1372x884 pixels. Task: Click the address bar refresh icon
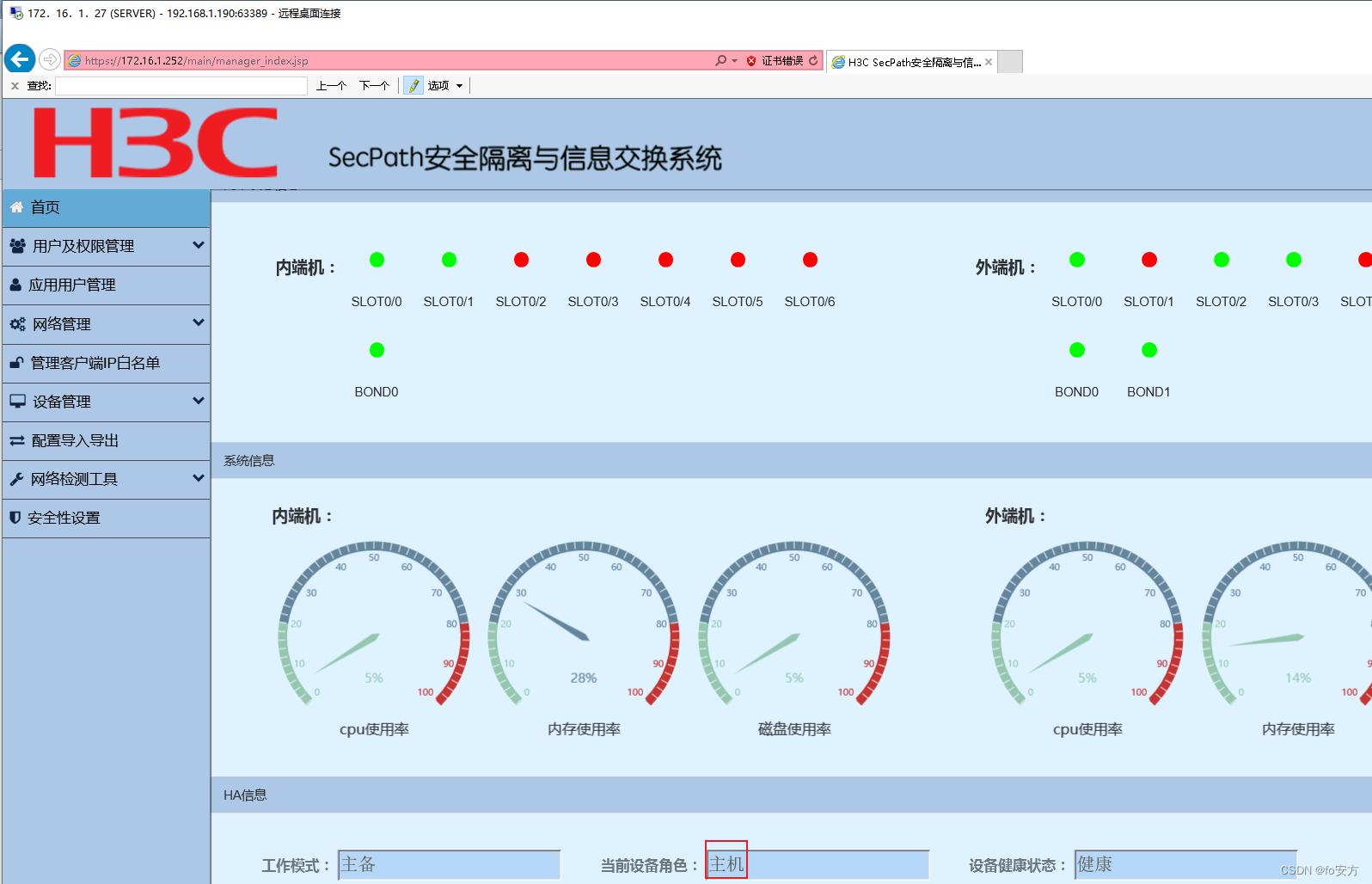point(813,60)
